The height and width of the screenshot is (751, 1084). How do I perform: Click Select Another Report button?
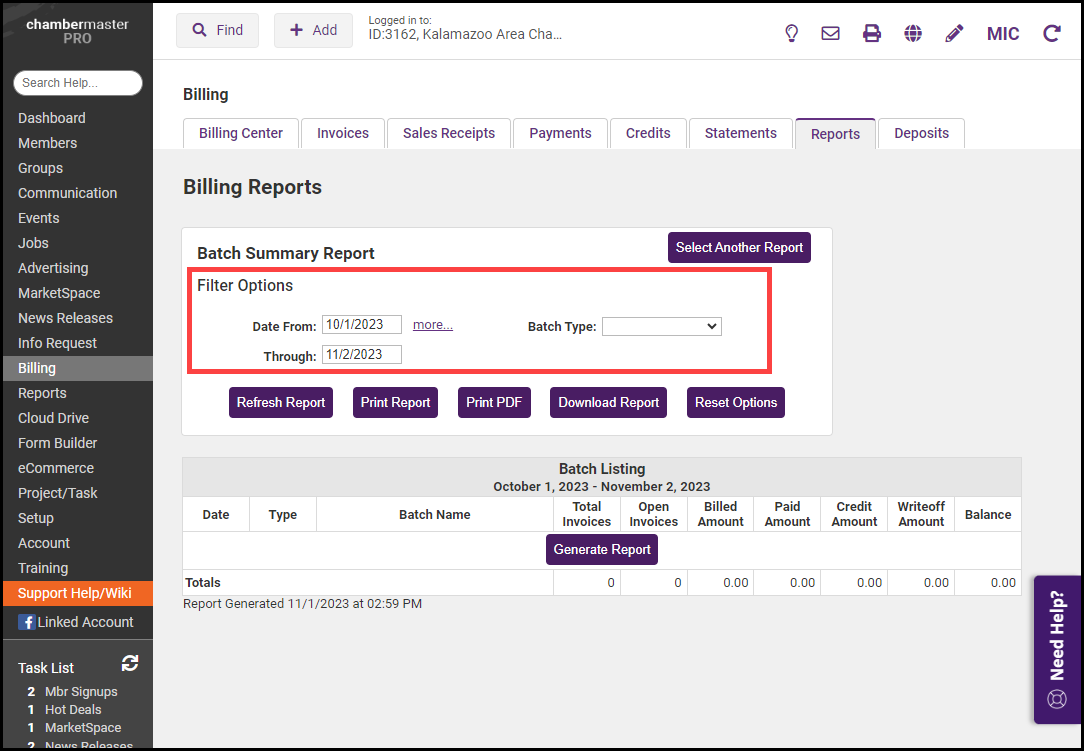coord(739,247)
